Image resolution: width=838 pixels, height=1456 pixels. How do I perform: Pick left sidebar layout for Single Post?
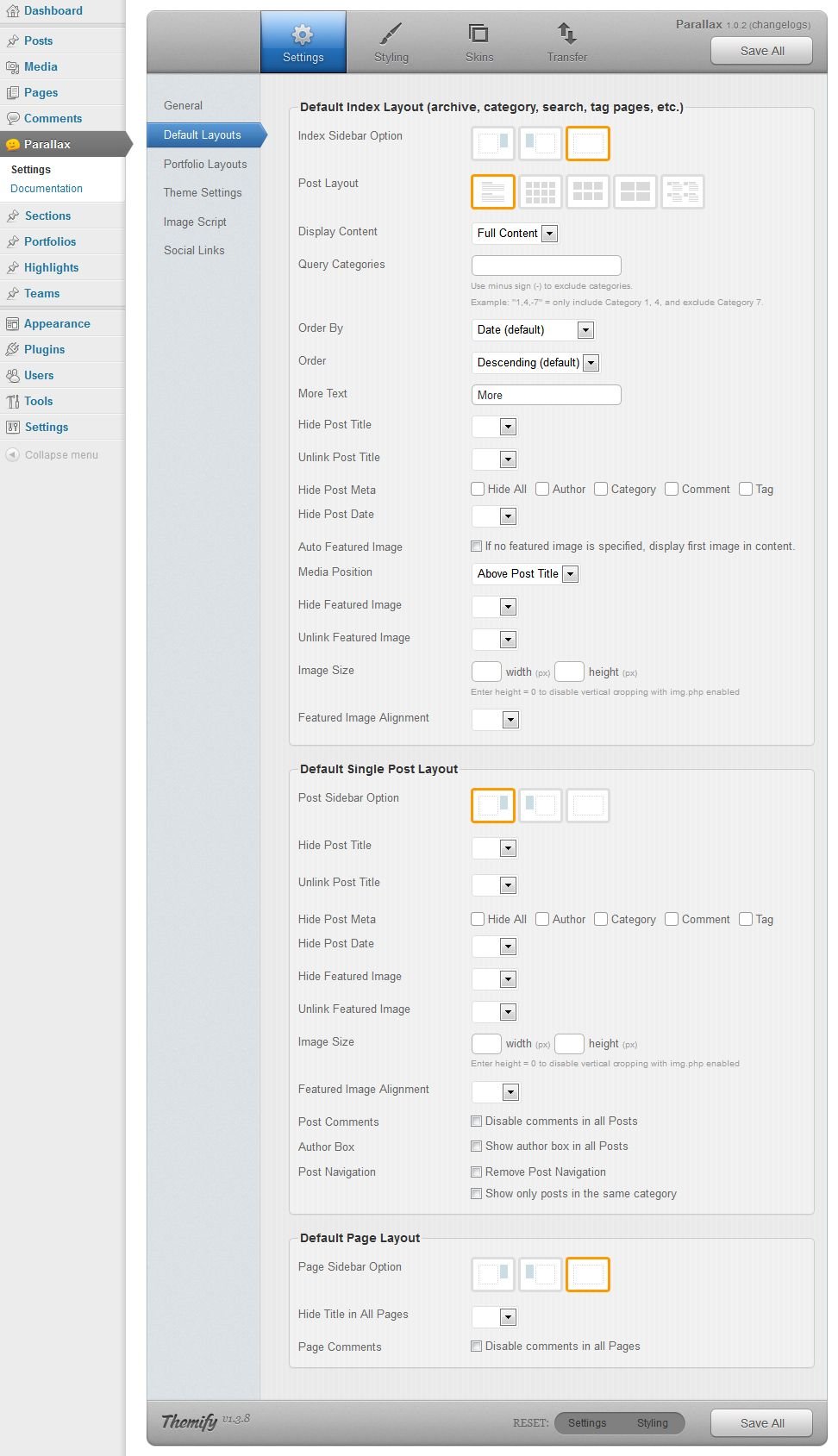[541, 805]
